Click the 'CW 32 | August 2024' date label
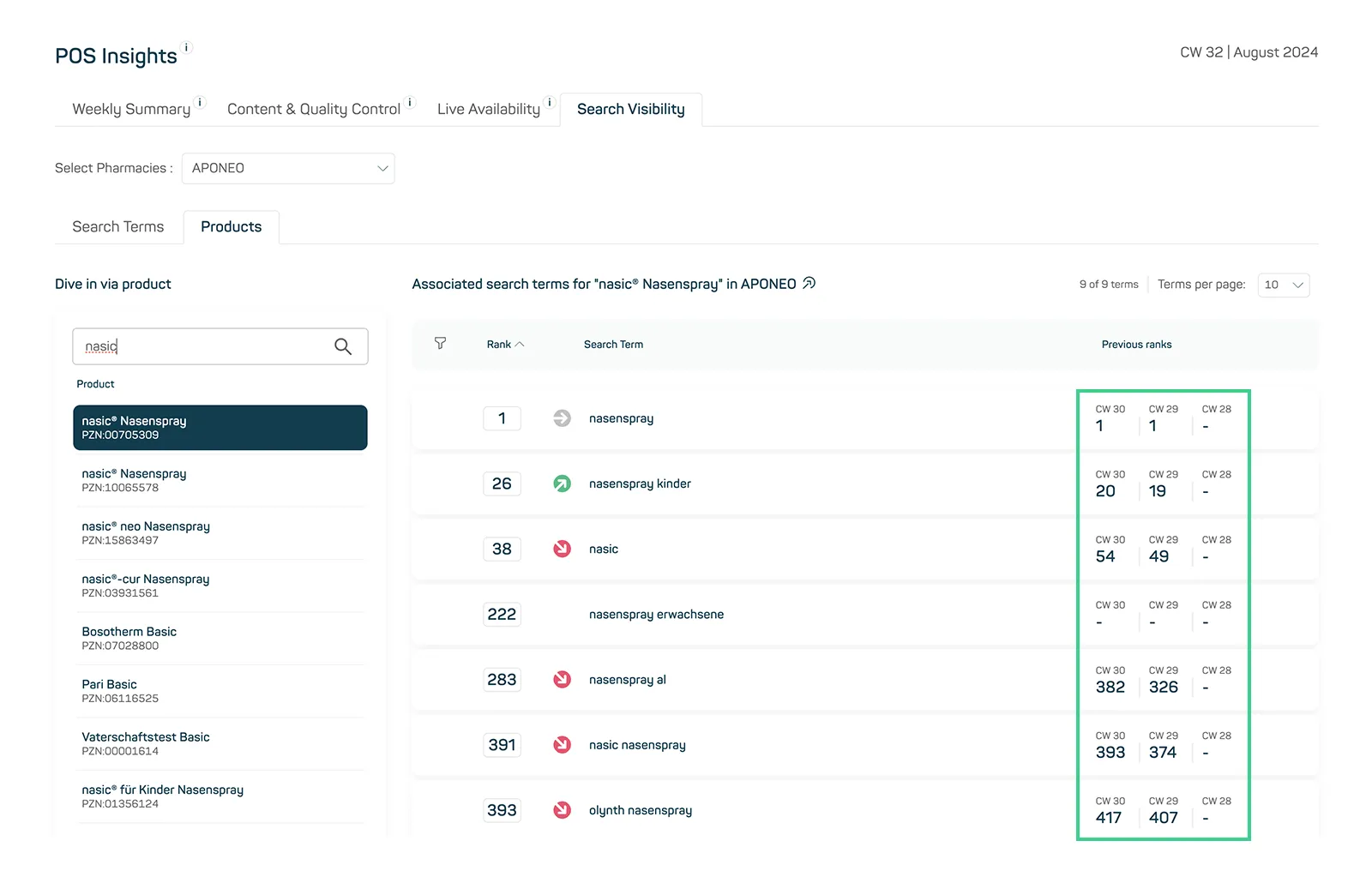Screen dimensions: 1372x871 click(x=1249, y=52)
